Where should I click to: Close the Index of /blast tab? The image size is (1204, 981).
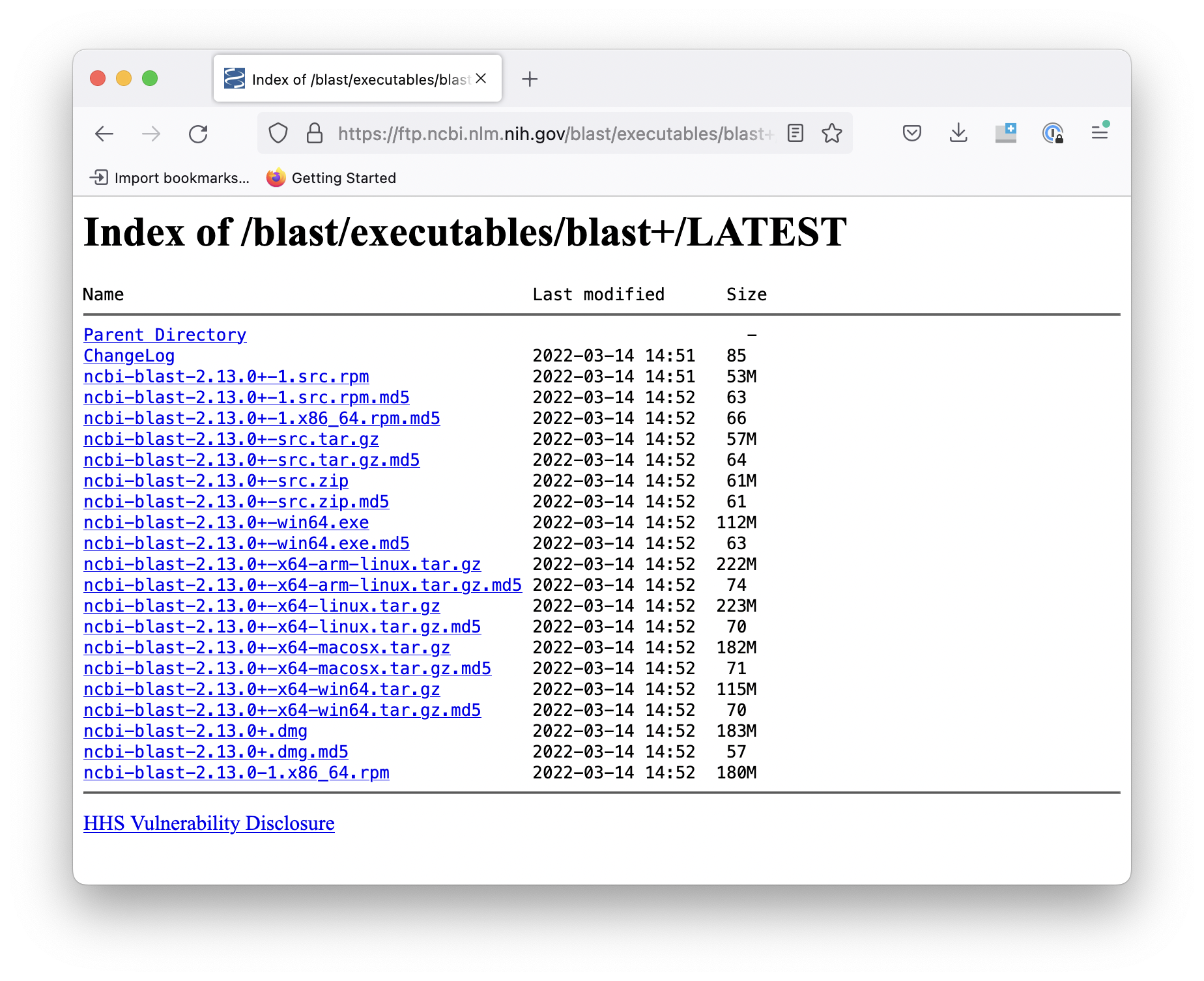[481, 79]
